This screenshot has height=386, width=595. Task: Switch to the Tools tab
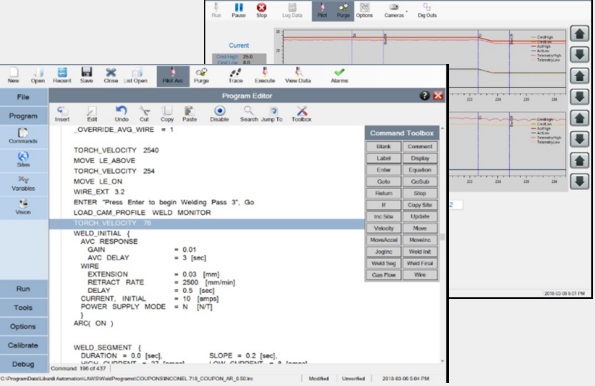[24, 307]
